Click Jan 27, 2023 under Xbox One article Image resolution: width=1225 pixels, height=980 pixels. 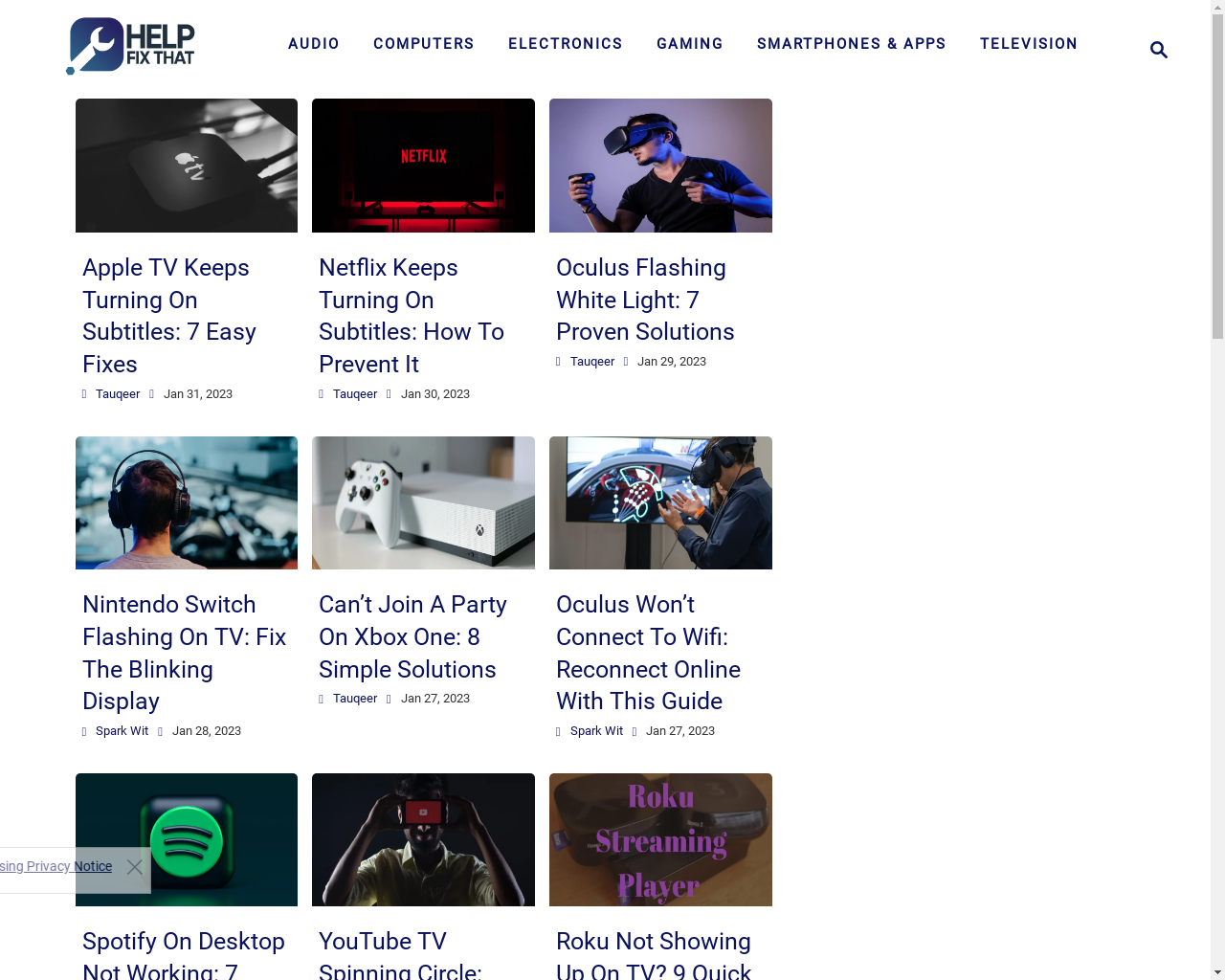[x=435, y=699]
